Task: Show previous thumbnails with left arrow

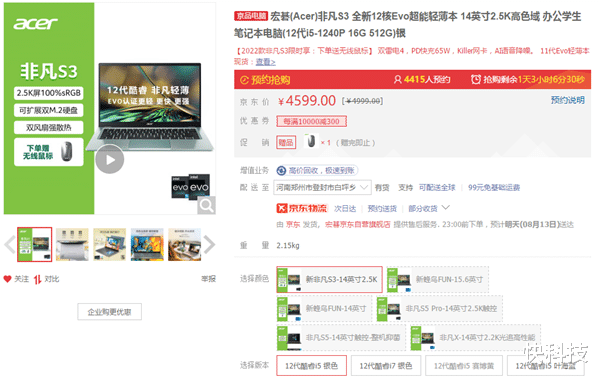Action: pos(10,244)
